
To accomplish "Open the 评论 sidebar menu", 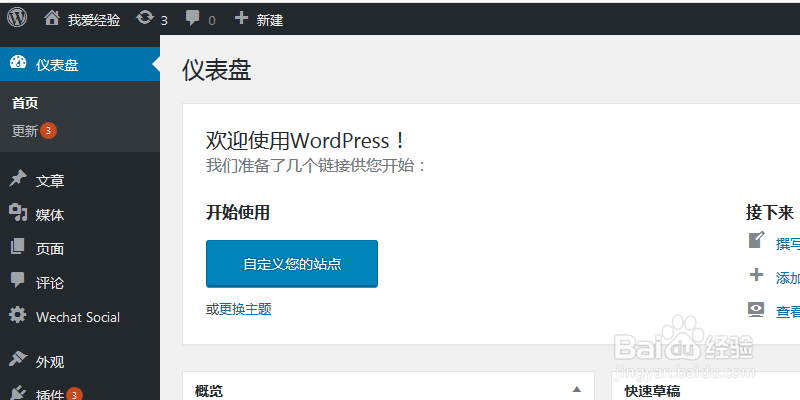I will [50, 283].
